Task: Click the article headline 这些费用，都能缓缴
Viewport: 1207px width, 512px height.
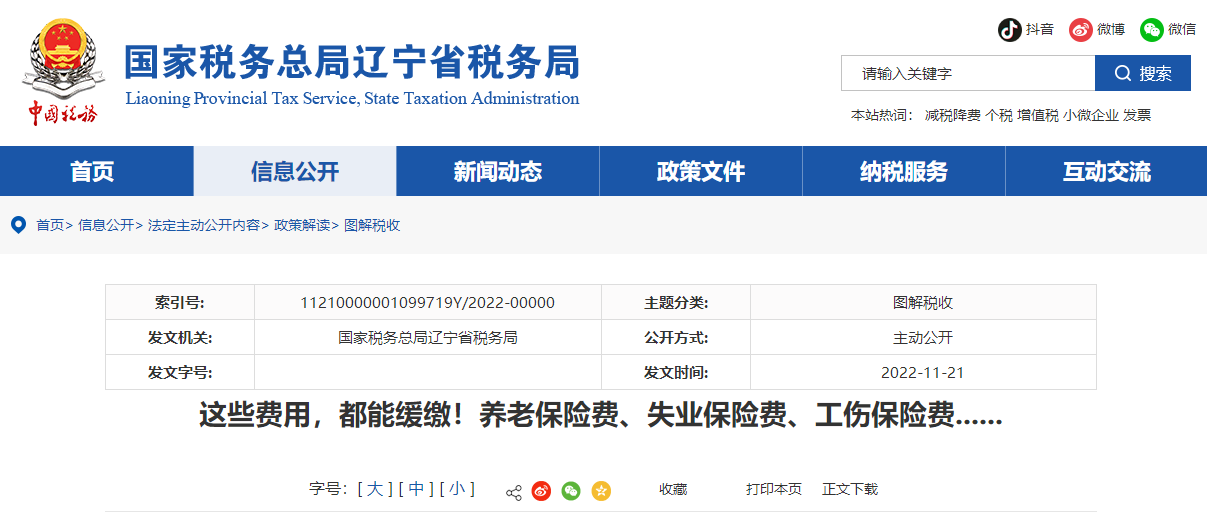Action: coord(600,415)
